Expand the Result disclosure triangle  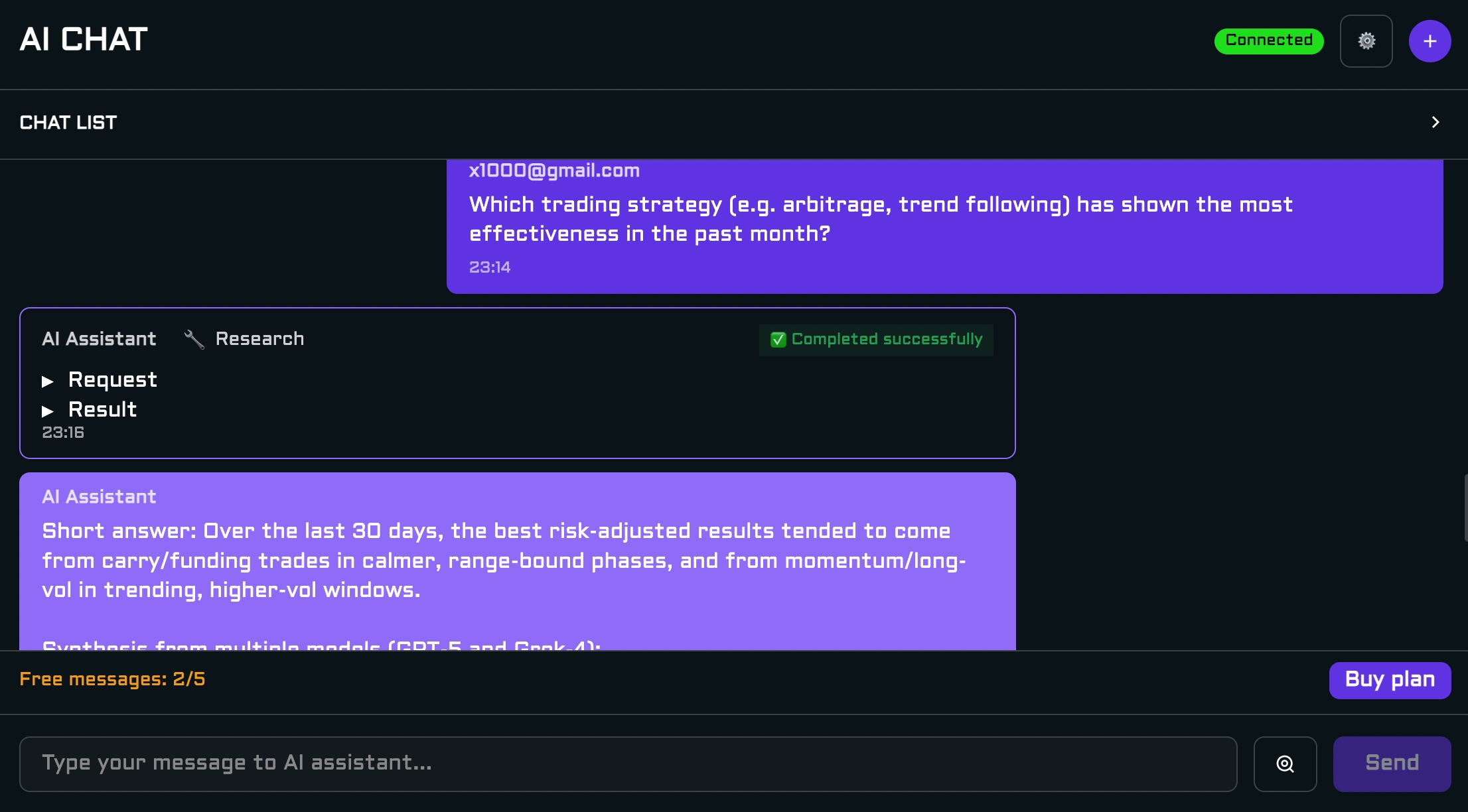[48, 411]
